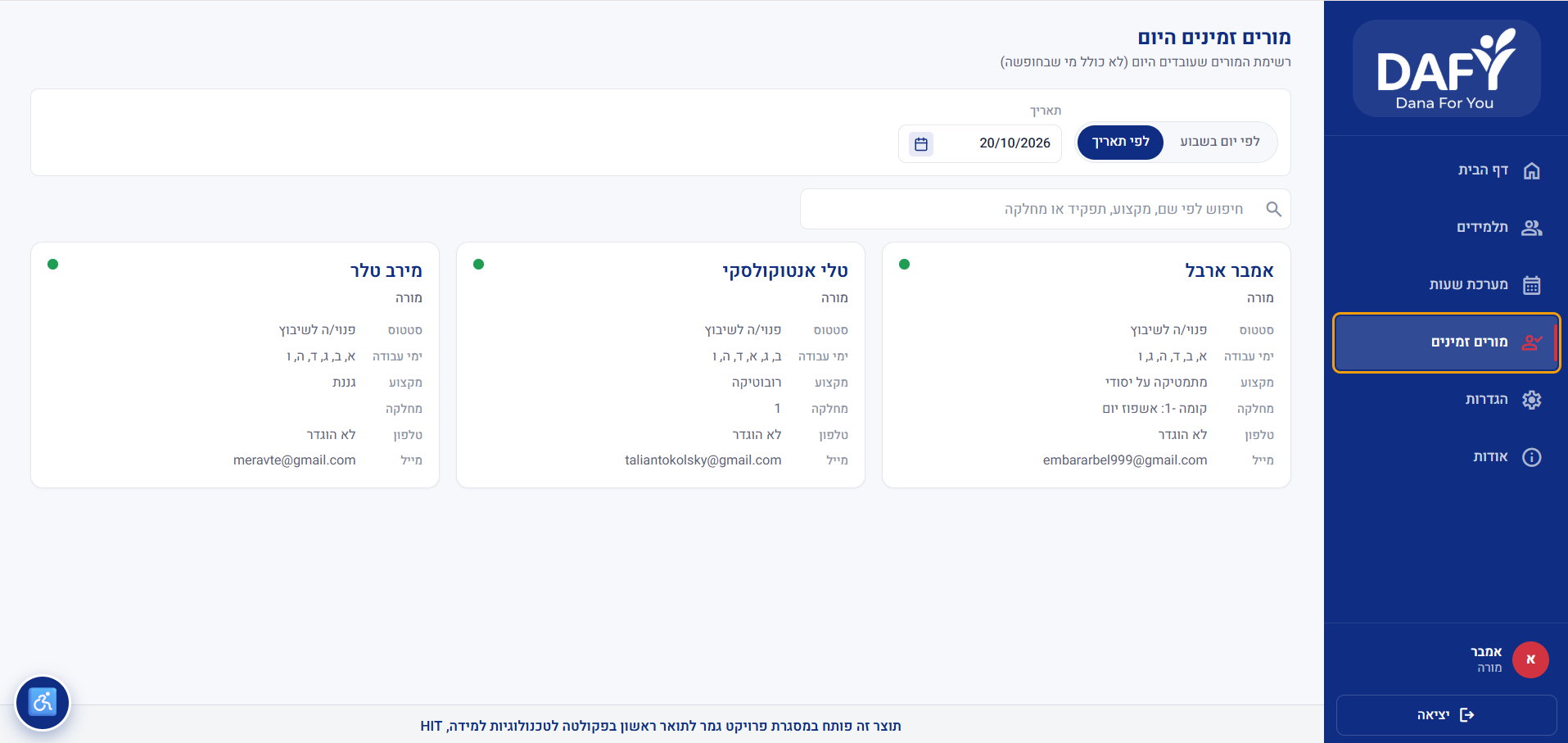Click subject value מתמטיקה על יסודי
Screen dimensions: 1568x743
(x=1156, y=383)
